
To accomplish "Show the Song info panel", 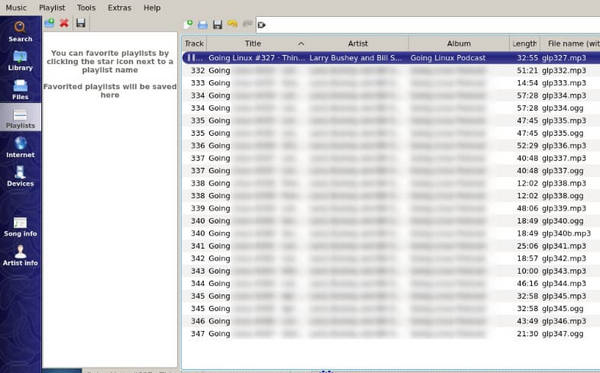I will [x=20, y=226].
